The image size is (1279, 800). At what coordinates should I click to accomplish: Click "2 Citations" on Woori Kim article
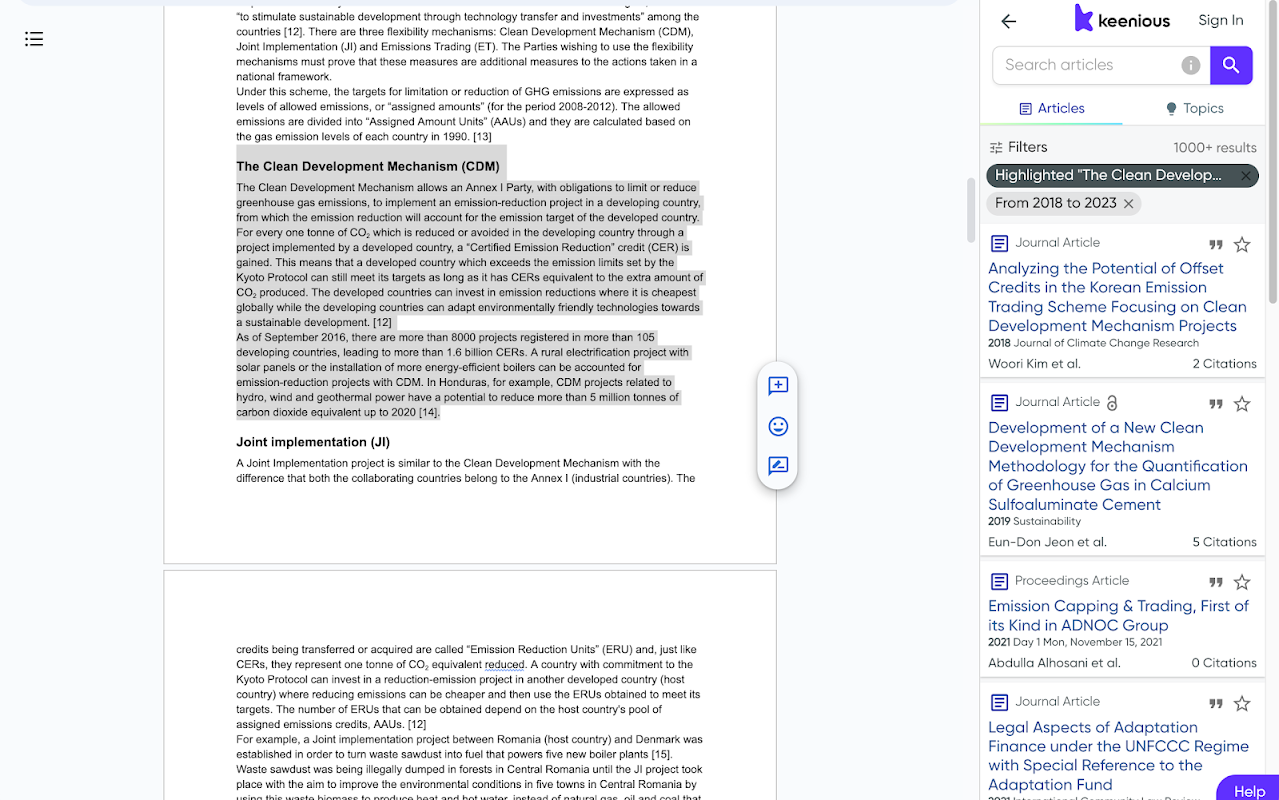point(1224,364)
